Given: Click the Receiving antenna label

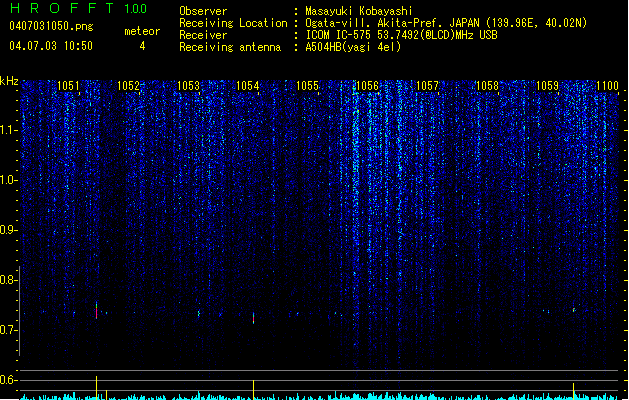Looking at the screenshot, I should click(230, 47).
